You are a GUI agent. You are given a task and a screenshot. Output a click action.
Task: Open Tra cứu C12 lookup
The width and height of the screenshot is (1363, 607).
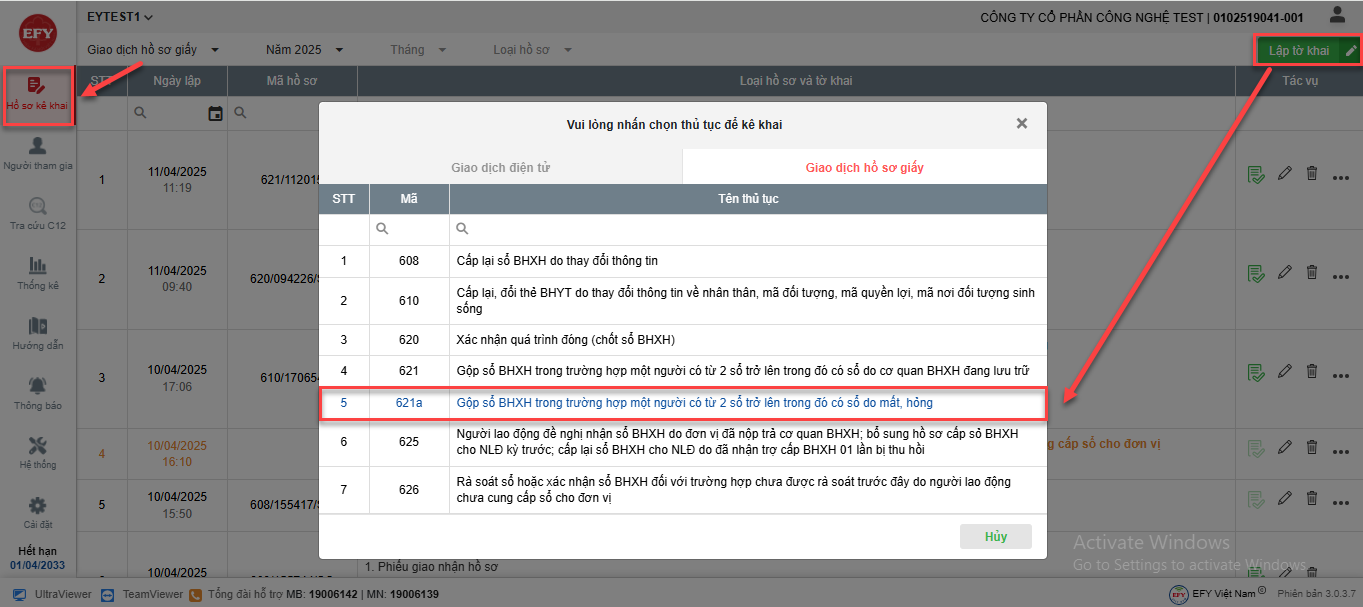[38, 214]
